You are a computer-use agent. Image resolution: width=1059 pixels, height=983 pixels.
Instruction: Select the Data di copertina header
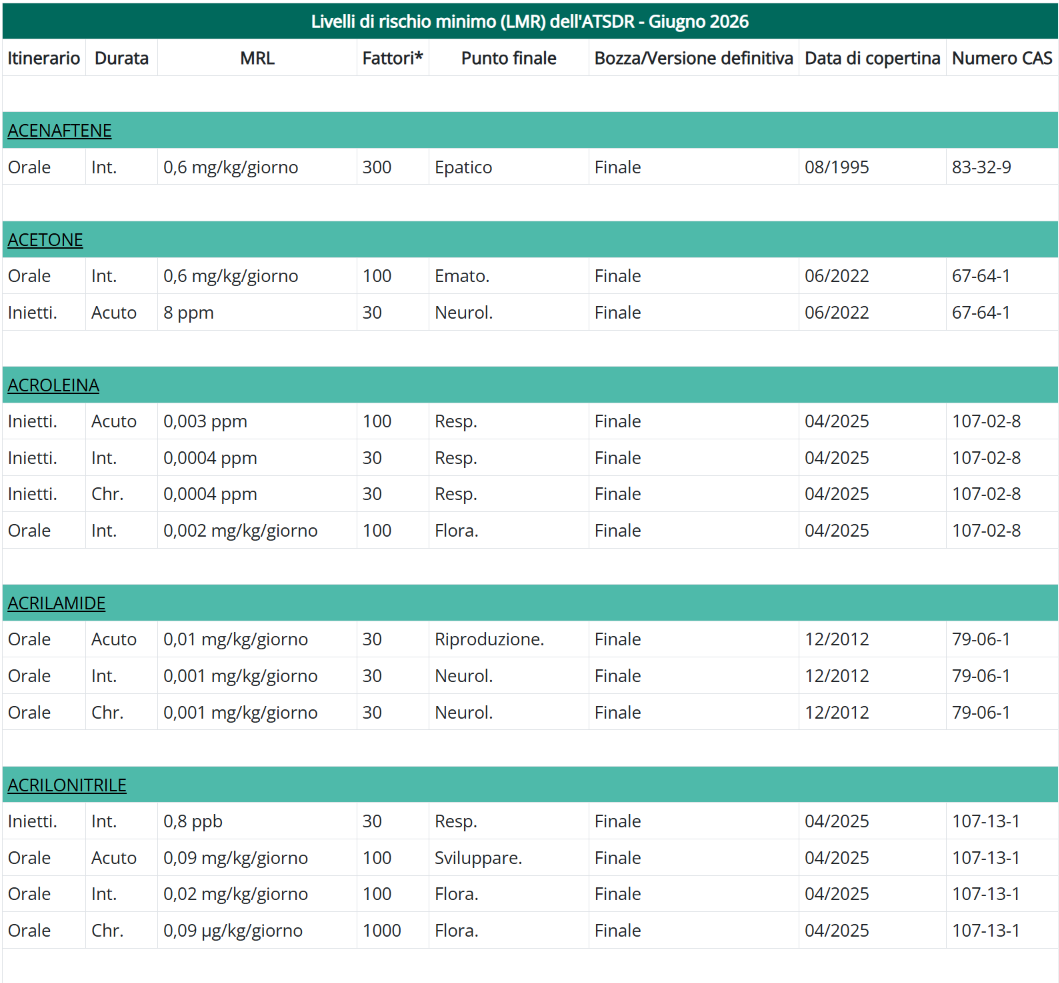pos(873,58)
